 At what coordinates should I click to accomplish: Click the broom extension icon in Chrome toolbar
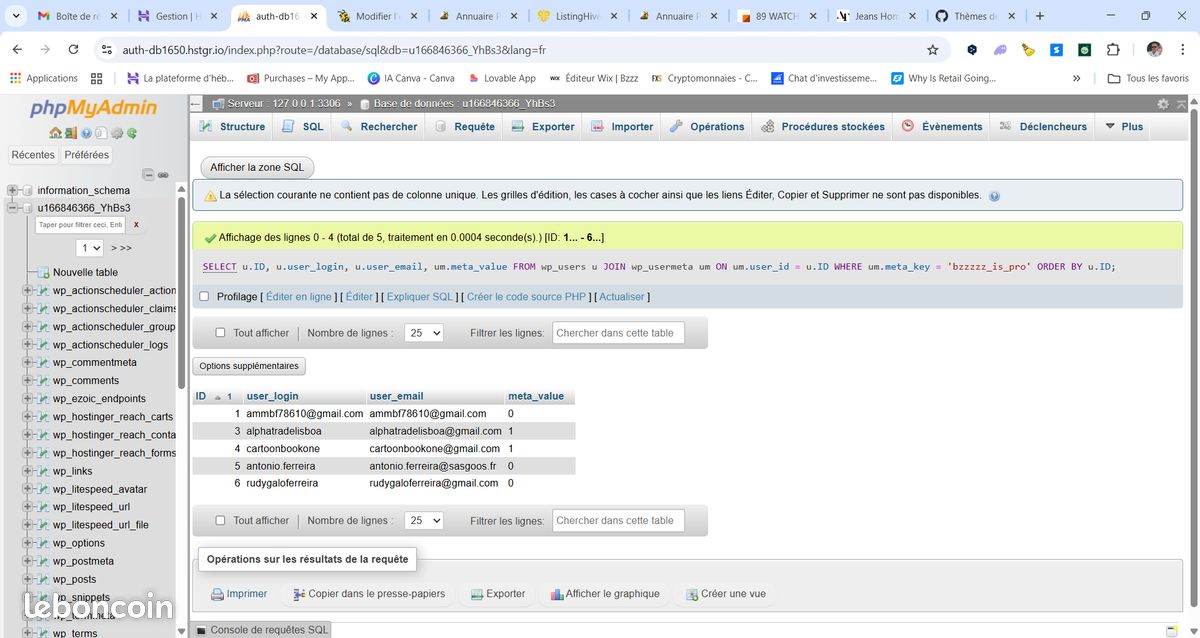pyautogui.click(x=1028, y=49)
